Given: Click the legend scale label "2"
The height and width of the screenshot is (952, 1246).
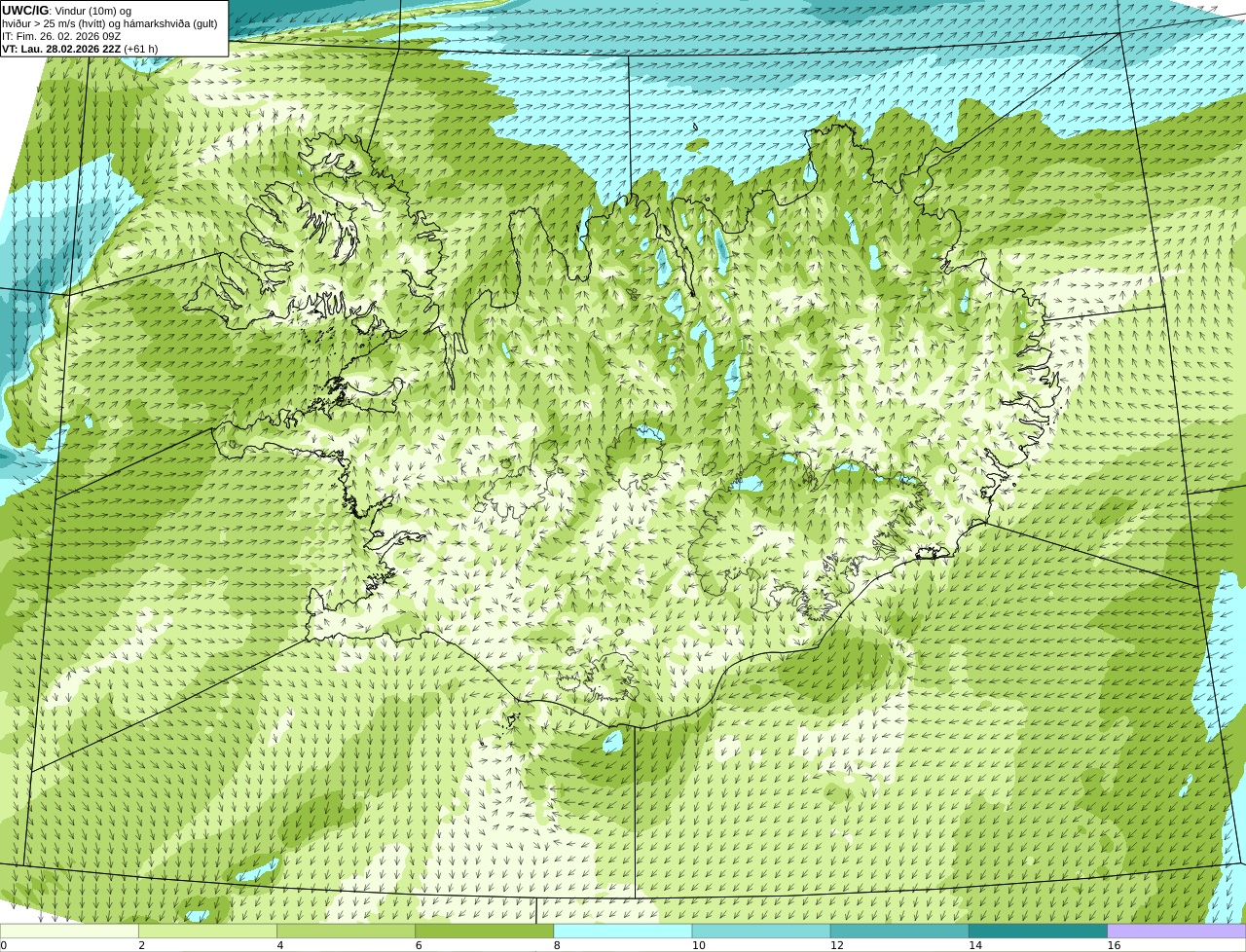Looking at the screenshot, I should (141, 945).
